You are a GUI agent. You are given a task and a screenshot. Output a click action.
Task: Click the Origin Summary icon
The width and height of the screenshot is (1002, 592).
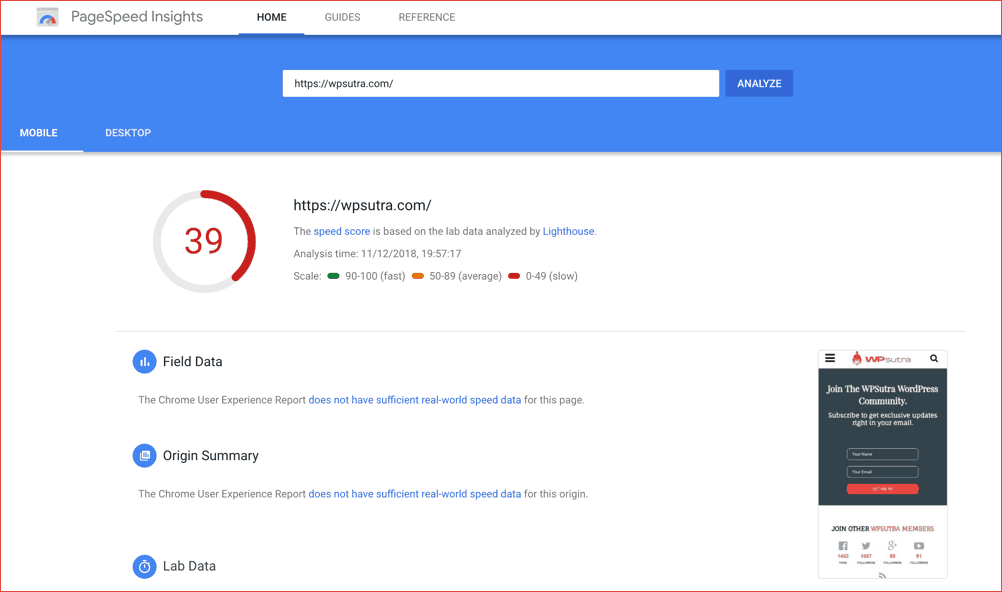coord(144,455)
